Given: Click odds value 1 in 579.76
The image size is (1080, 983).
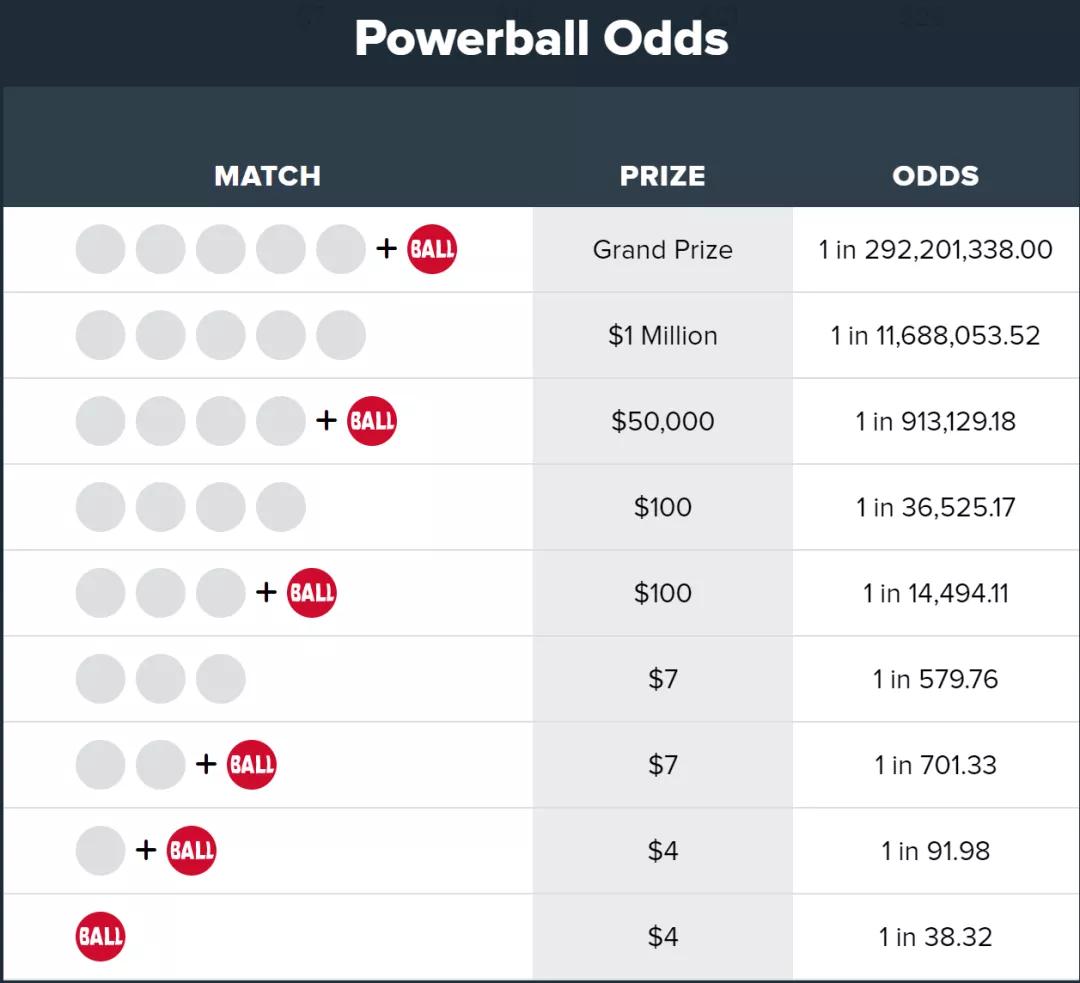Looking at the screenshot, I should (x=935, y=679).
